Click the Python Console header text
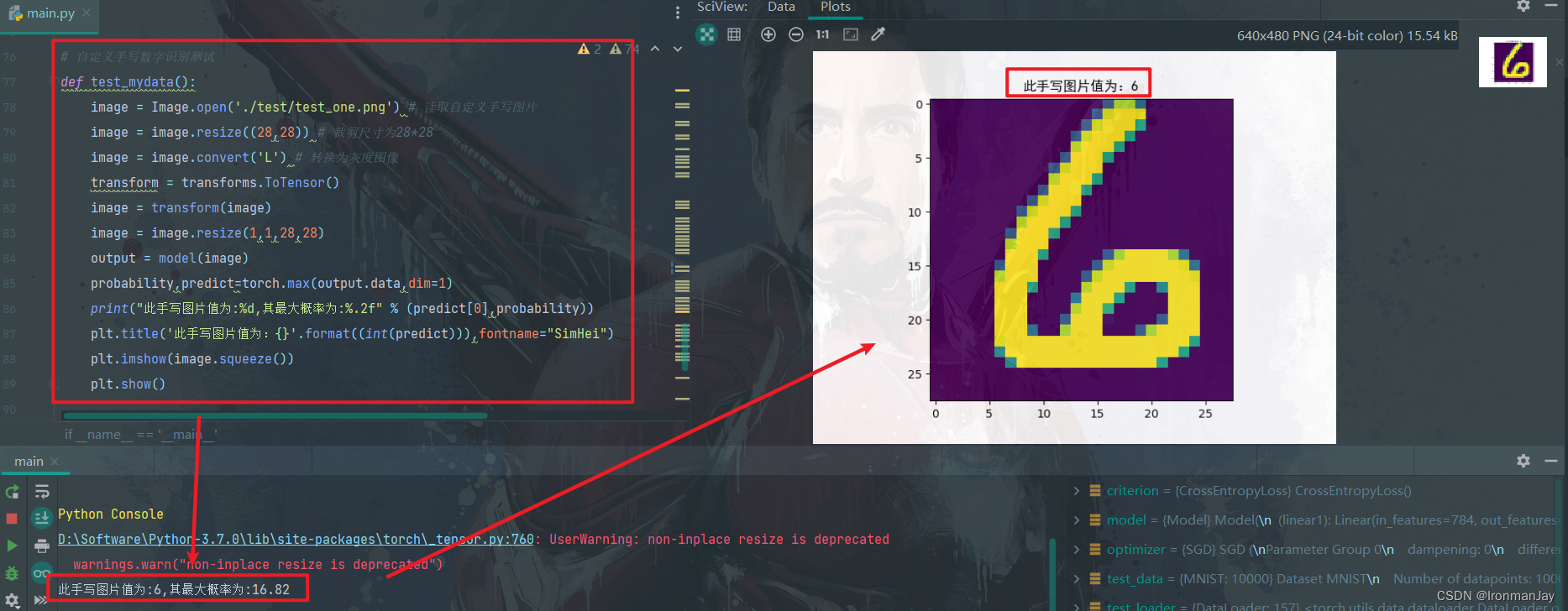The height and width of the screenshot is (611, 1568). click(x=111, y=514)
